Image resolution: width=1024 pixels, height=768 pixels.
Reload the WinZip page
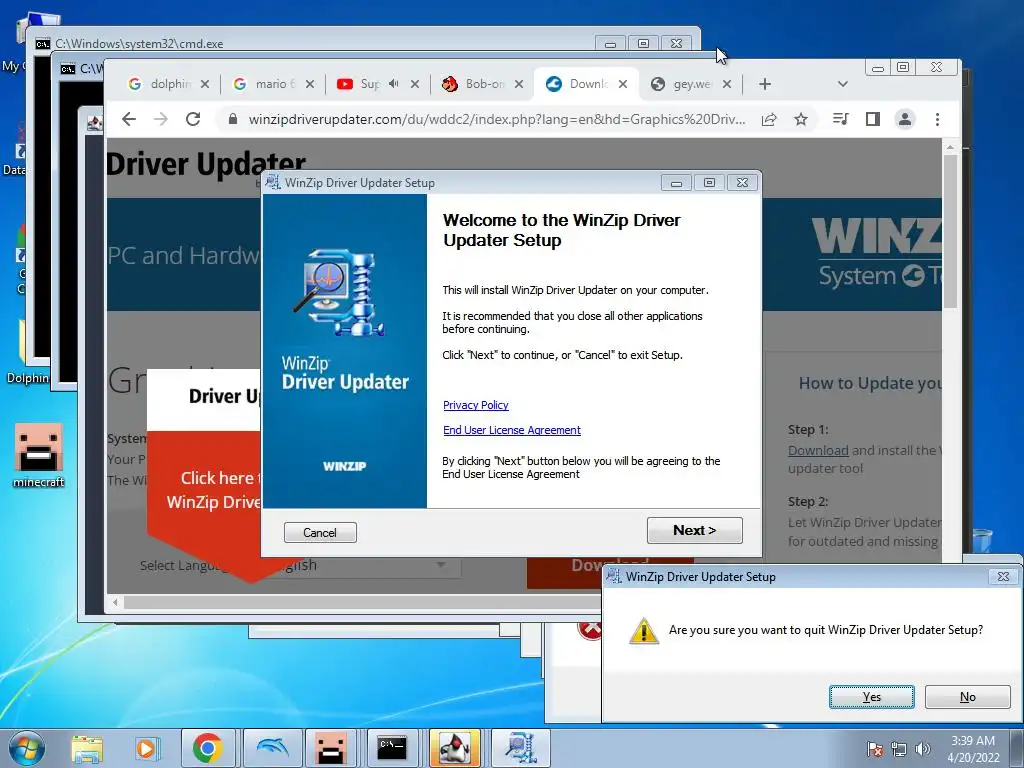[x=193, y=119]
